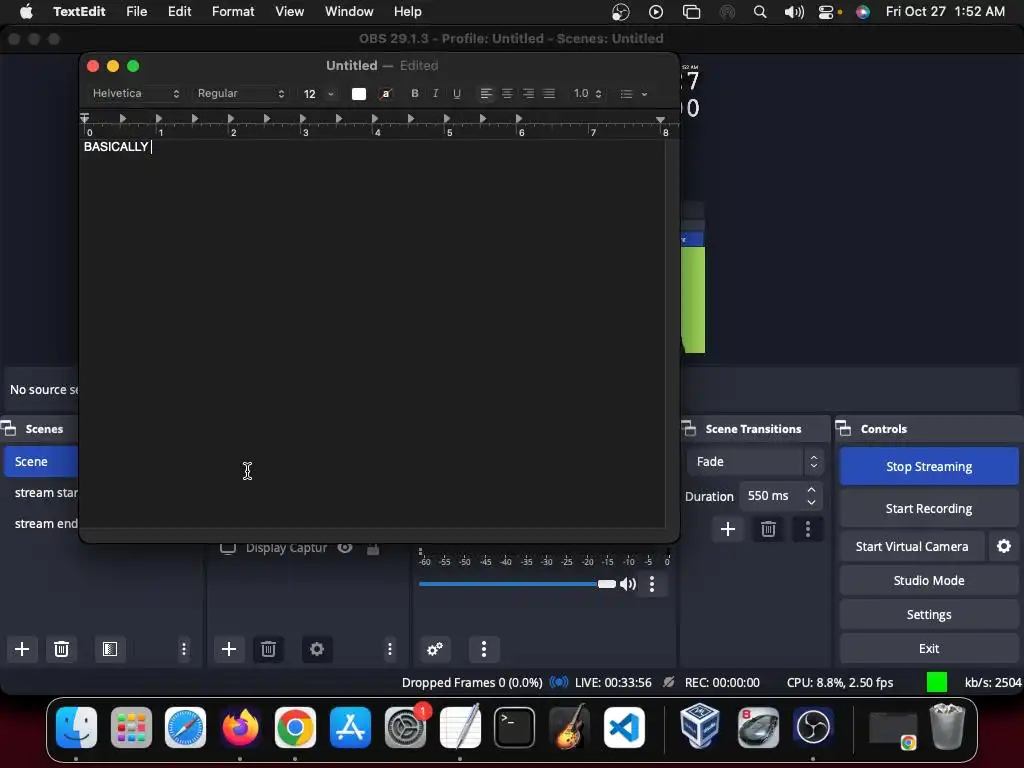
Task: Open Scenes panel three-dot menu
Action: [184, 649]
